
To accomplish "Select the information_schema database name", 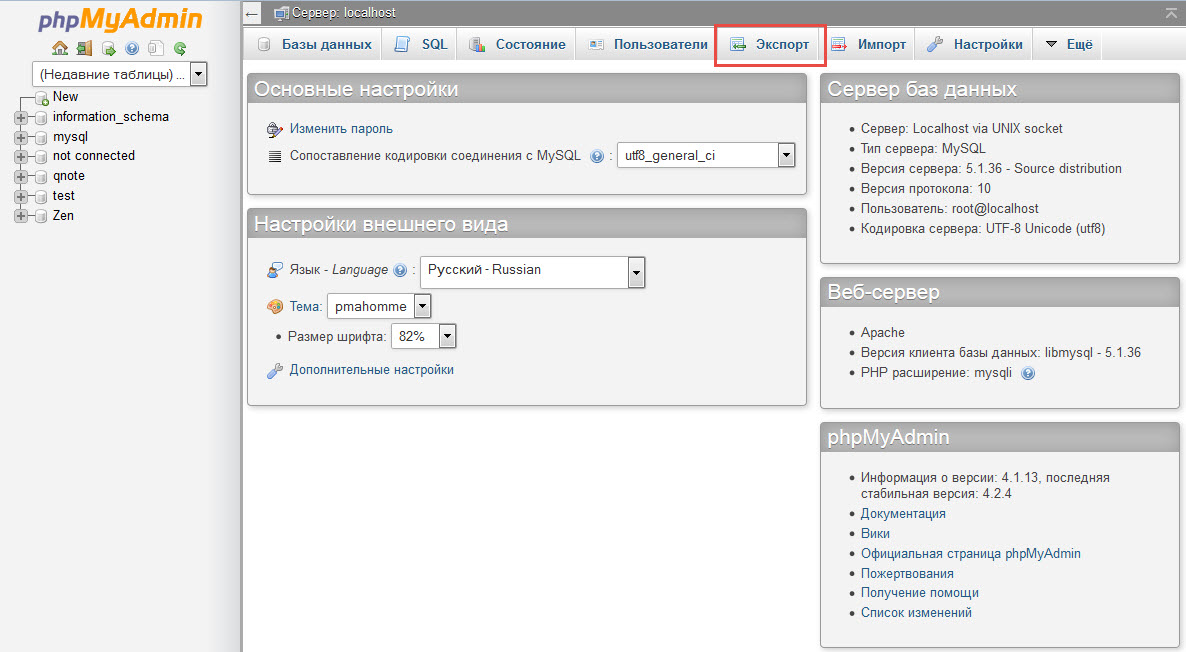I will (110, 117).
